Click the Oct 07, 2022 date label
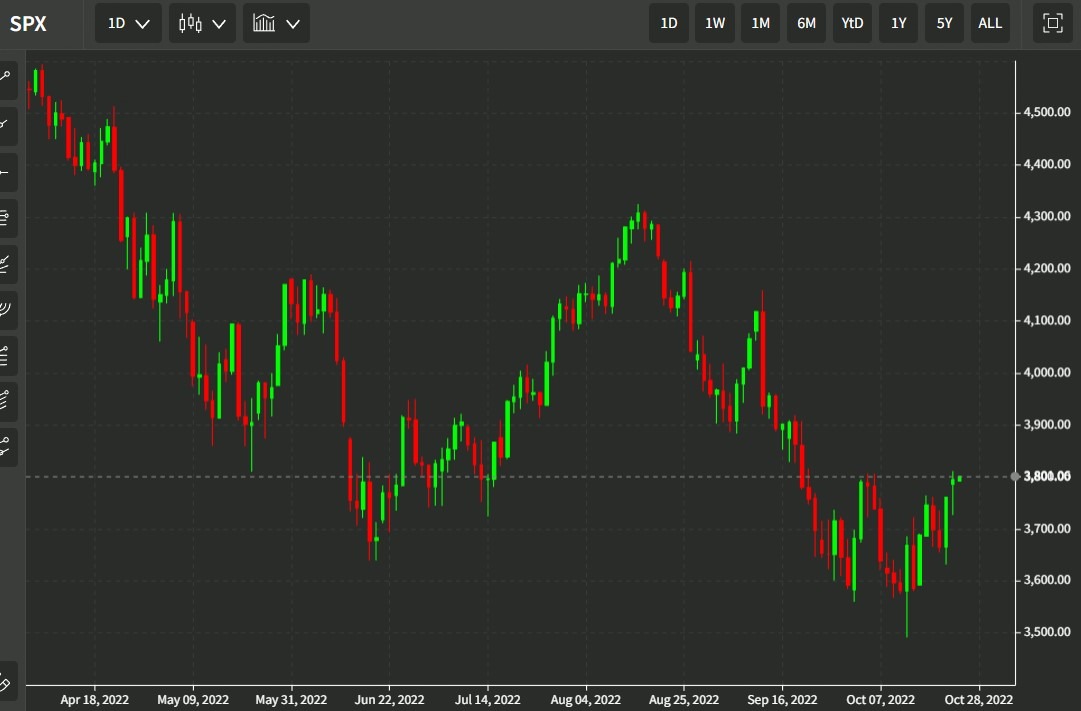This screenshot has width=1081, height=711. (x=880, y=699)
